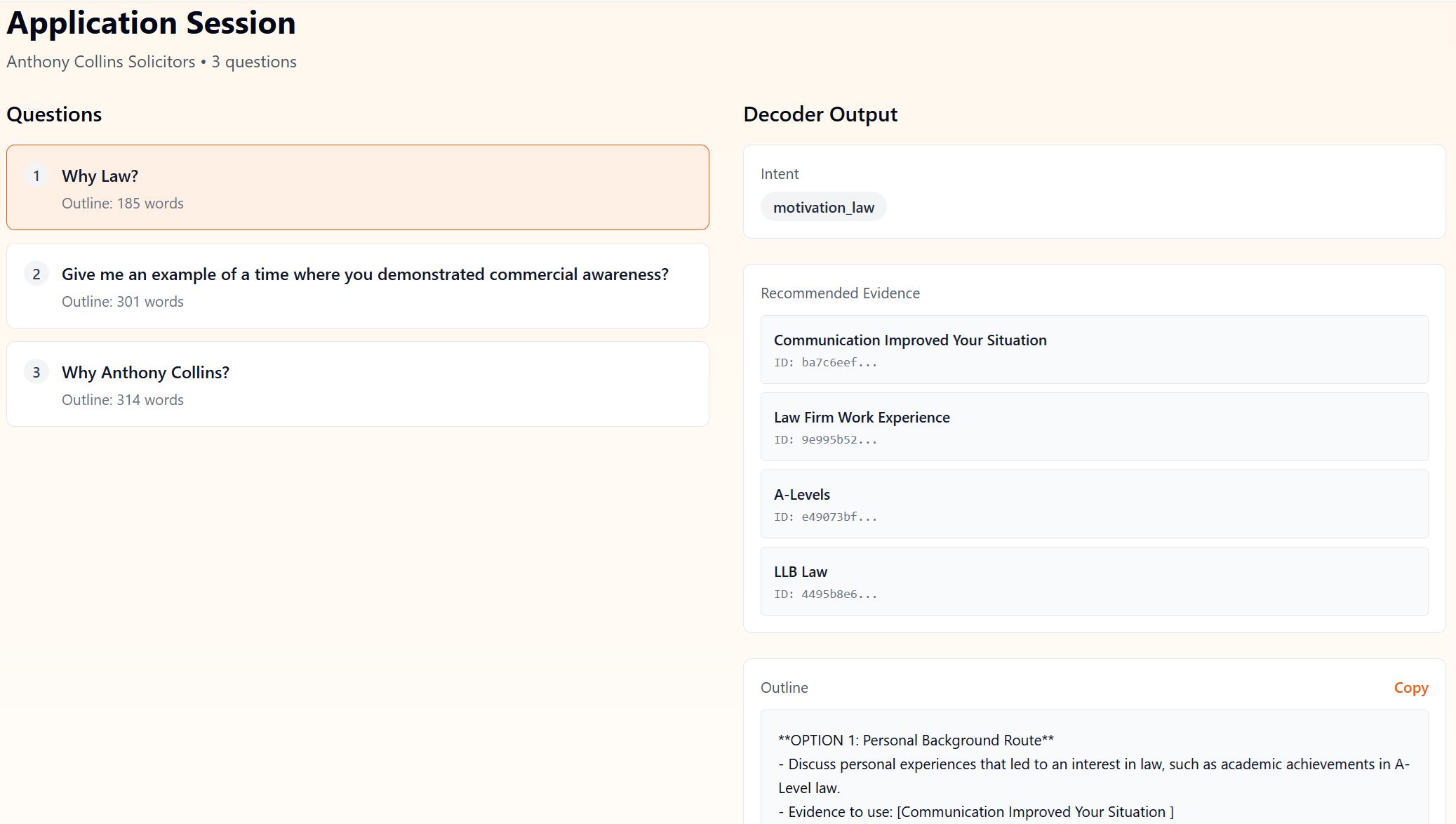Open the "Communication Improved Your Situation" evidence card

pos(1093,350)
